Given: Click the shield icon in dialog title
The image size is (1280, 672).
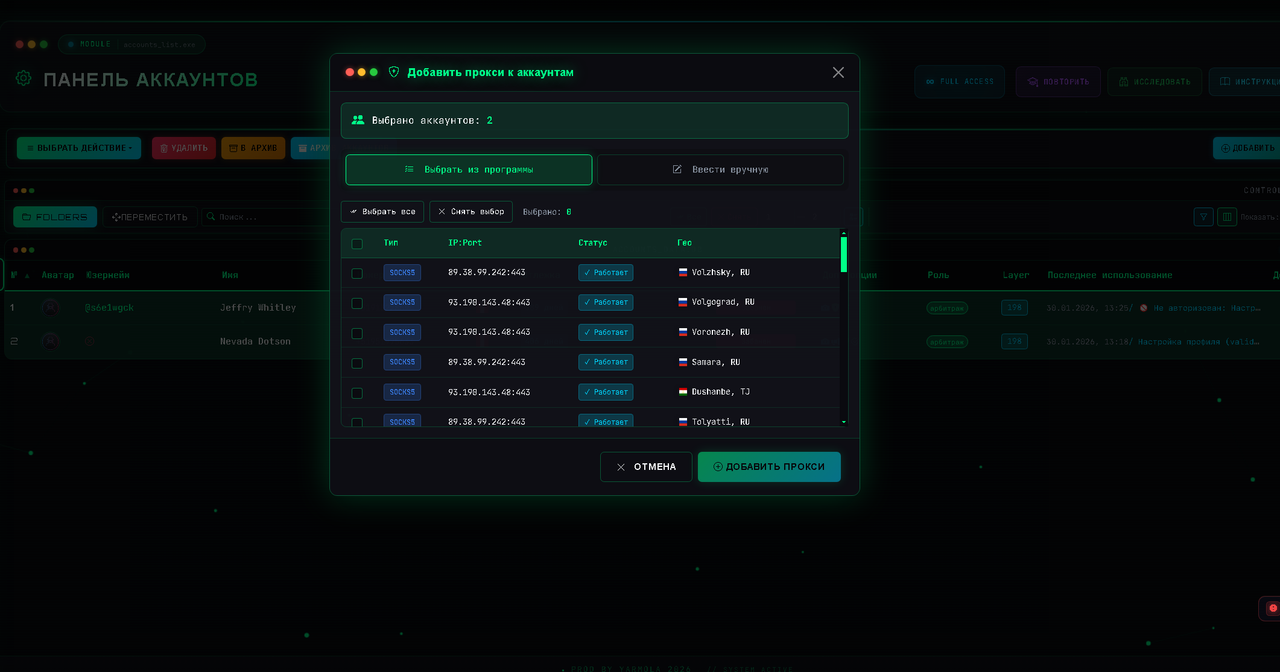Looking at the screenshot, I should (393, 72).
